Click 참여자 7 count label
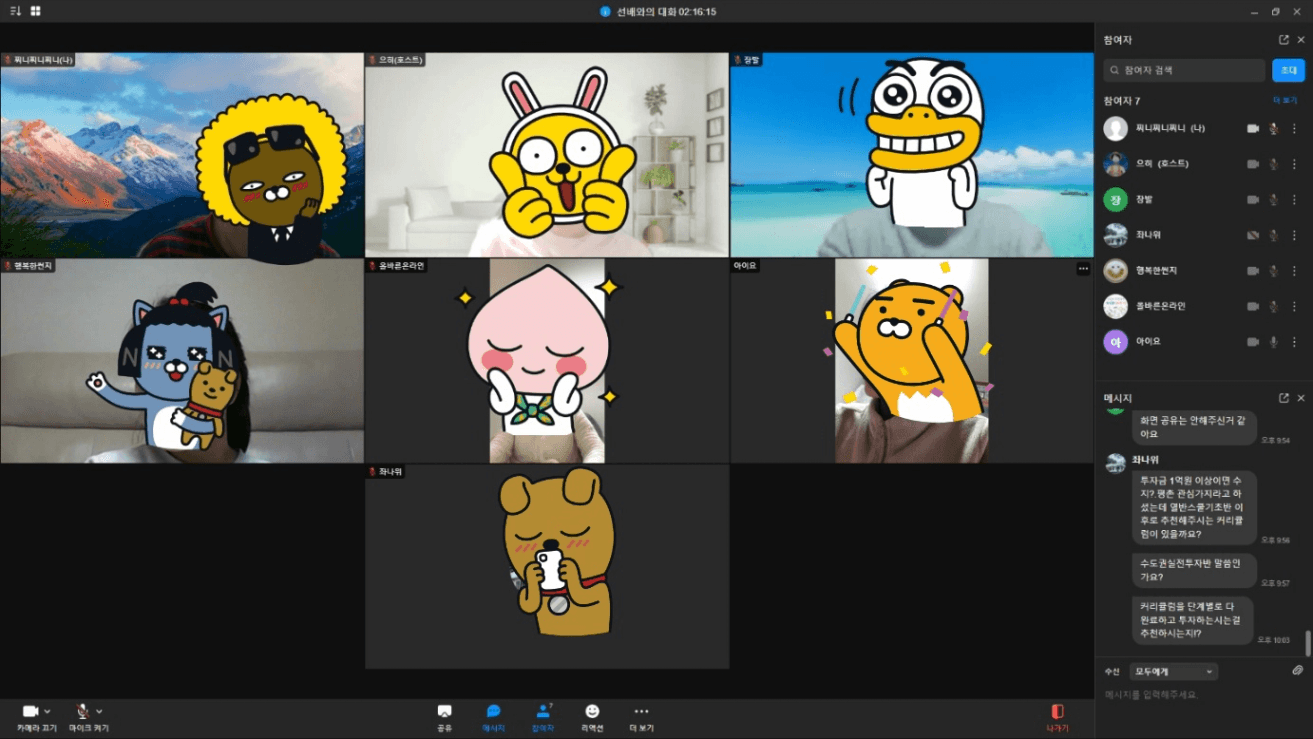The height and width of the screenshot is (739, 1313). pyautogui.click(x=1121, y=101)
